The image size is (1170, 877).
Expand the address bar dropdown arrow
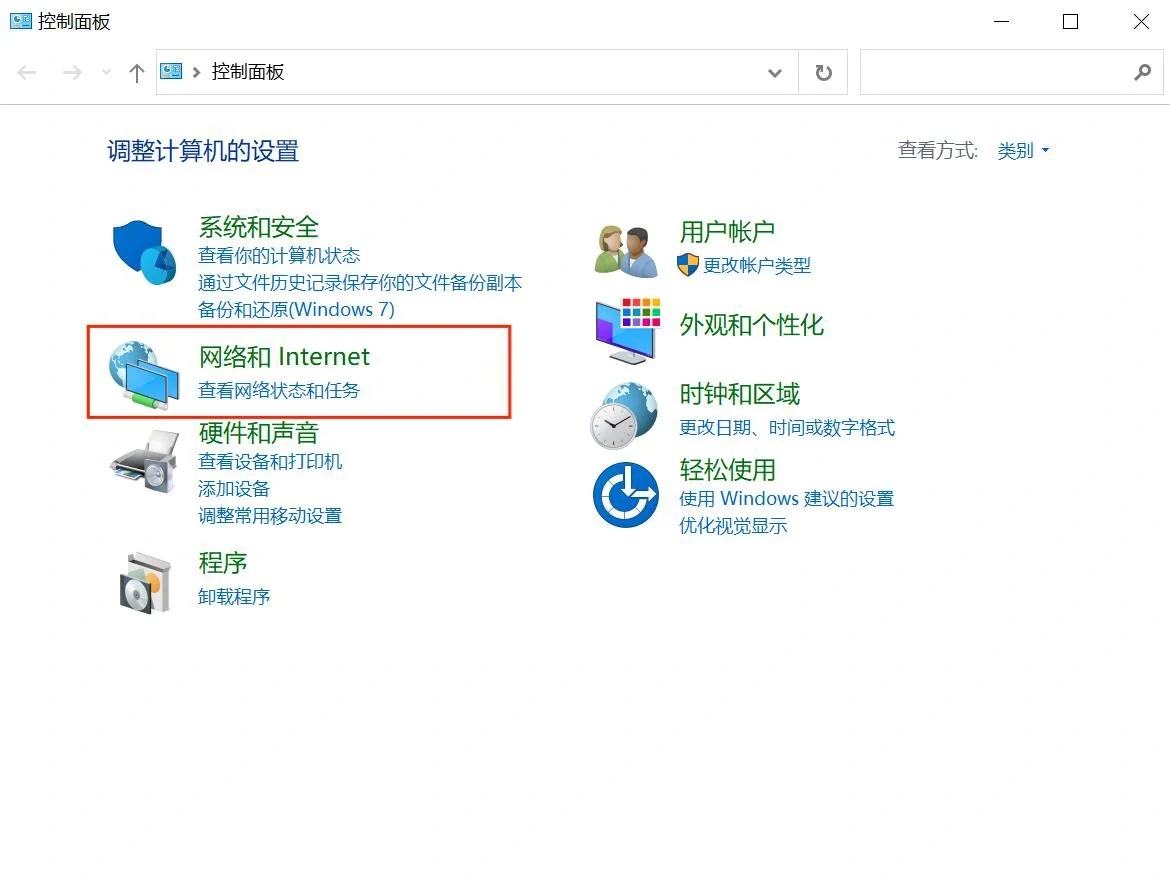tap(775, 72)
